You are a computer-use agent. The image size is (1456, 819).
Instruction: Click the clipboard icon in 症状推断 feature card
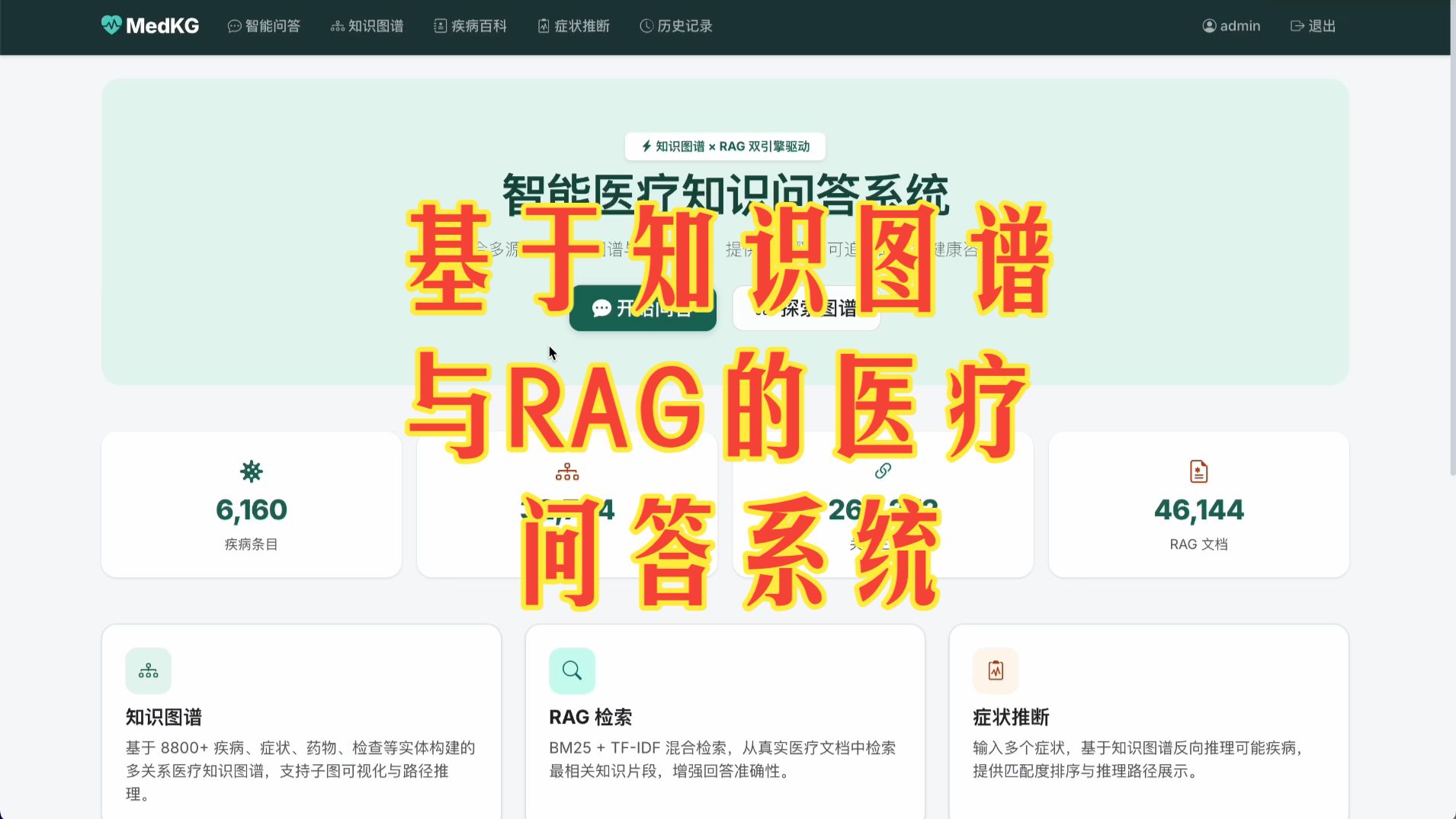coord(996,671)
